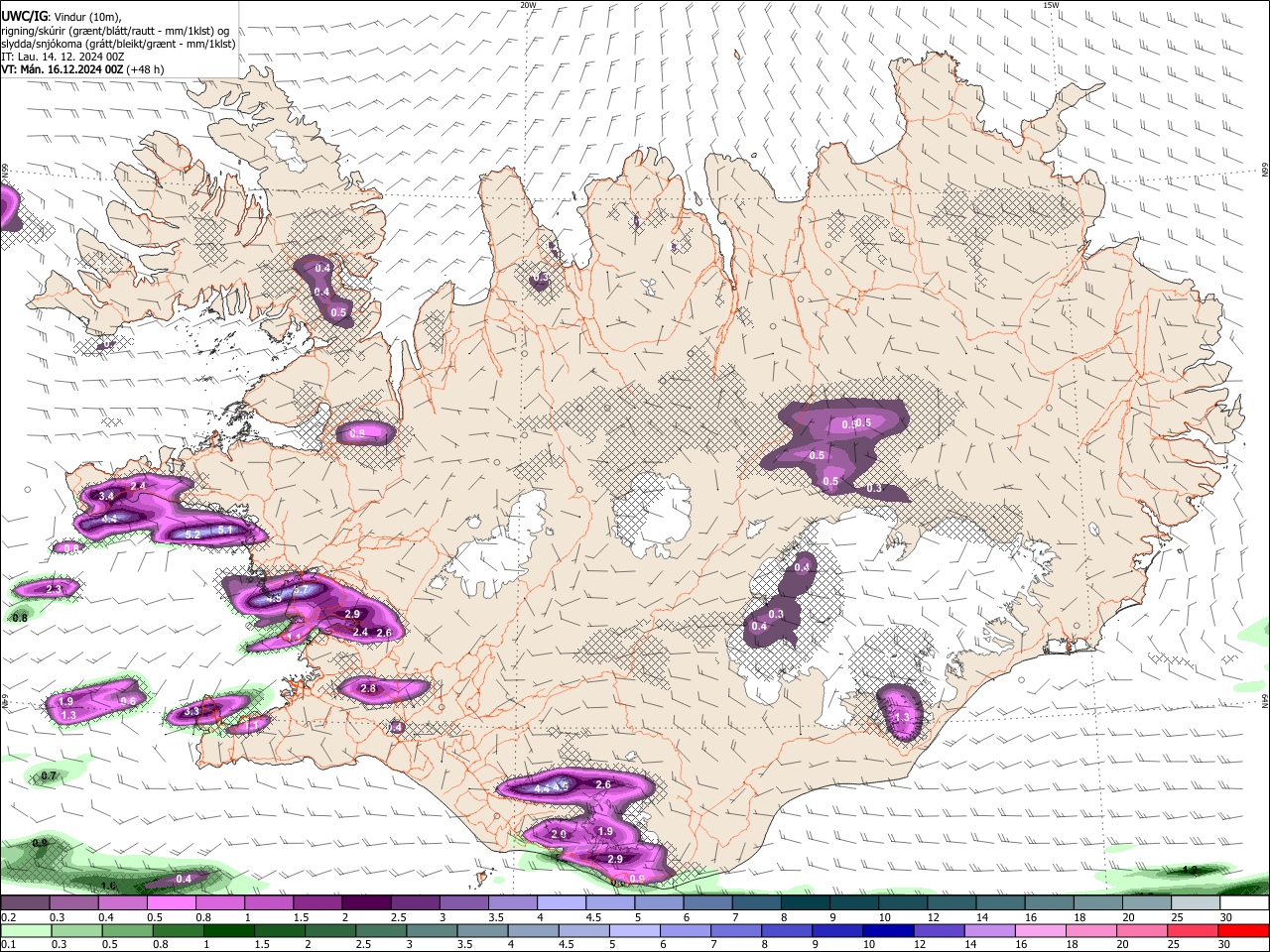Pick the deep blue 10–12 swatch in lower legend
The width and height of the screenshot is (1270, 952).
tap(888, 930)
